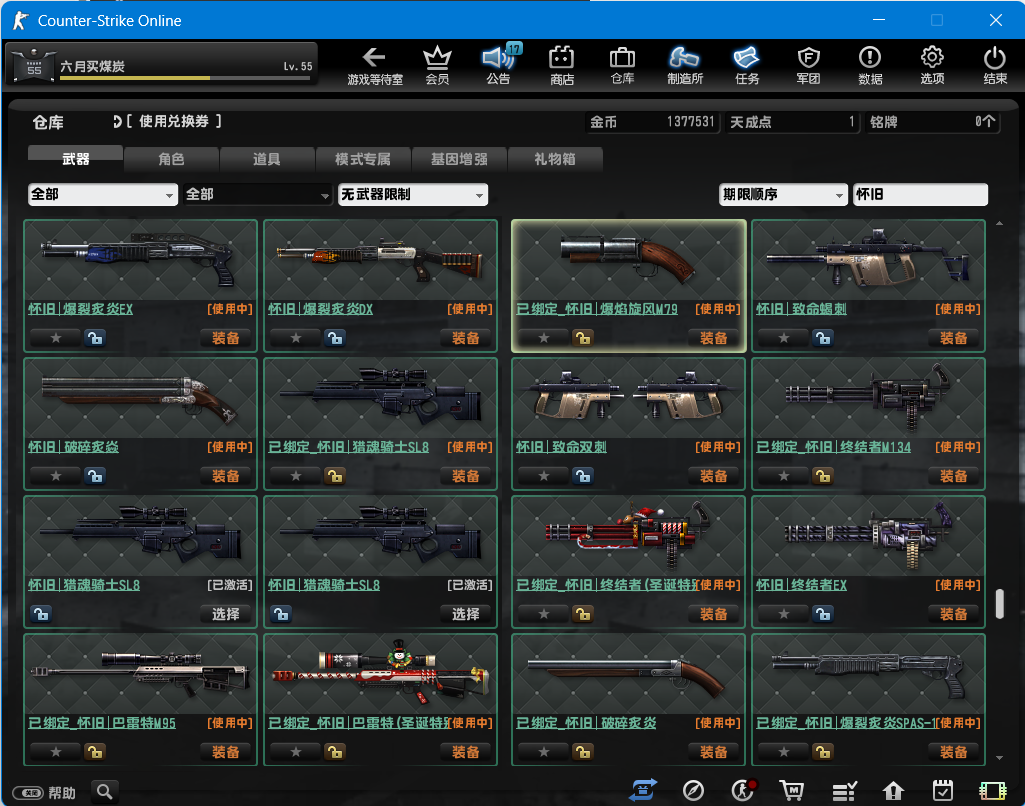This screenshot has height=806, width=1025.
Task: Toggle the lock on 怀旧|终结者EX
Action: click(822, 614)
